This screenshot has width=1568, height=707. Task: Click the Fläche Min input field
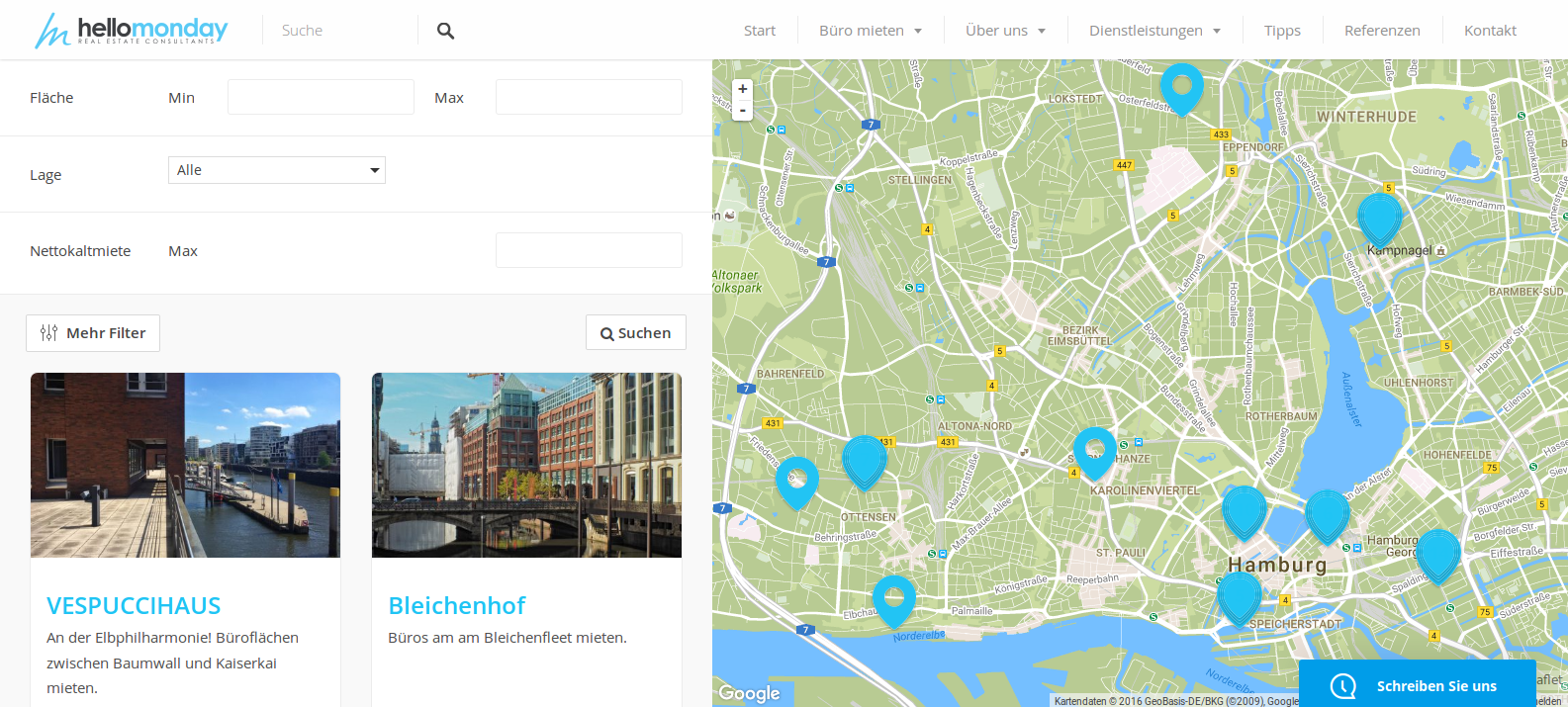pos(321,97)
